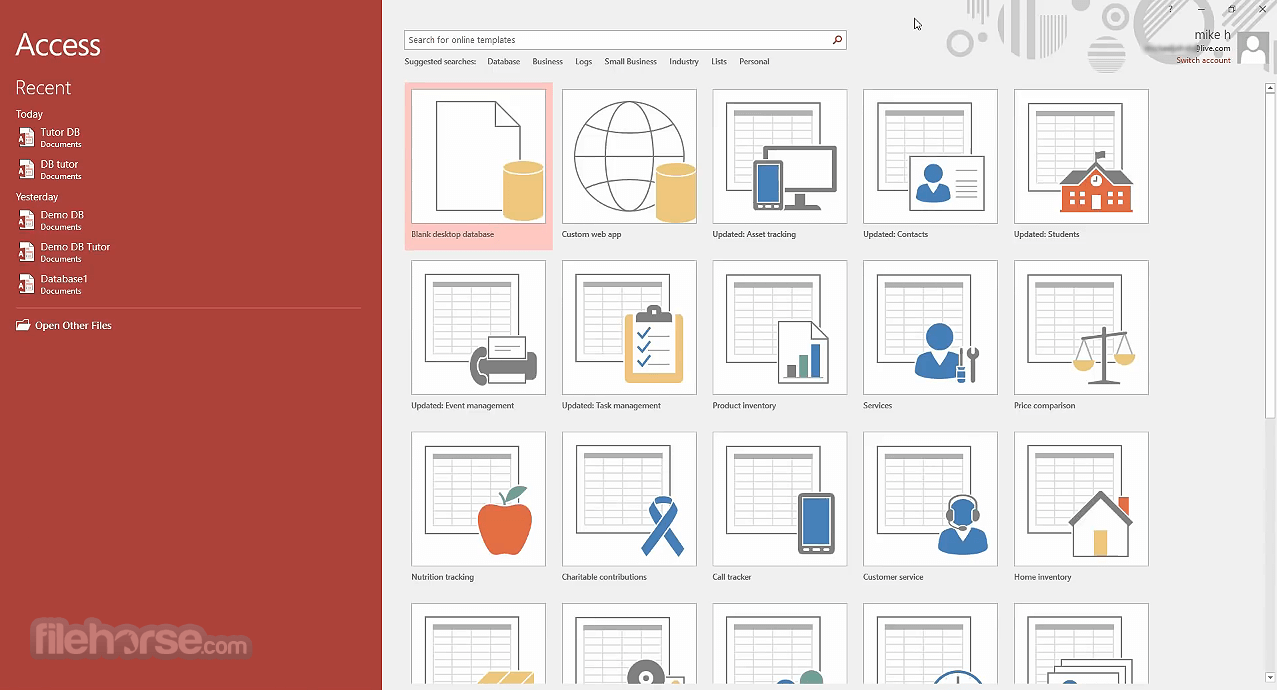Click the Industry suggested search

pyautogui.click(x=684, y=62)
